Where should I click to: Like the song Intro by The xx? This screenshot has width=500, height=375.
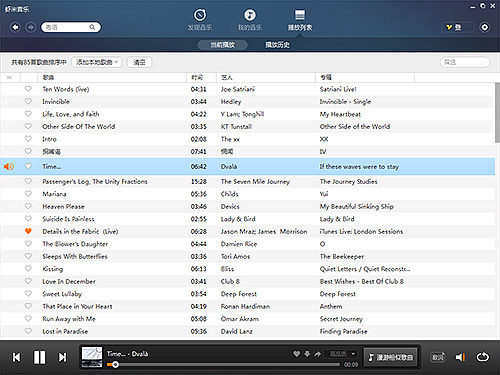28,139
